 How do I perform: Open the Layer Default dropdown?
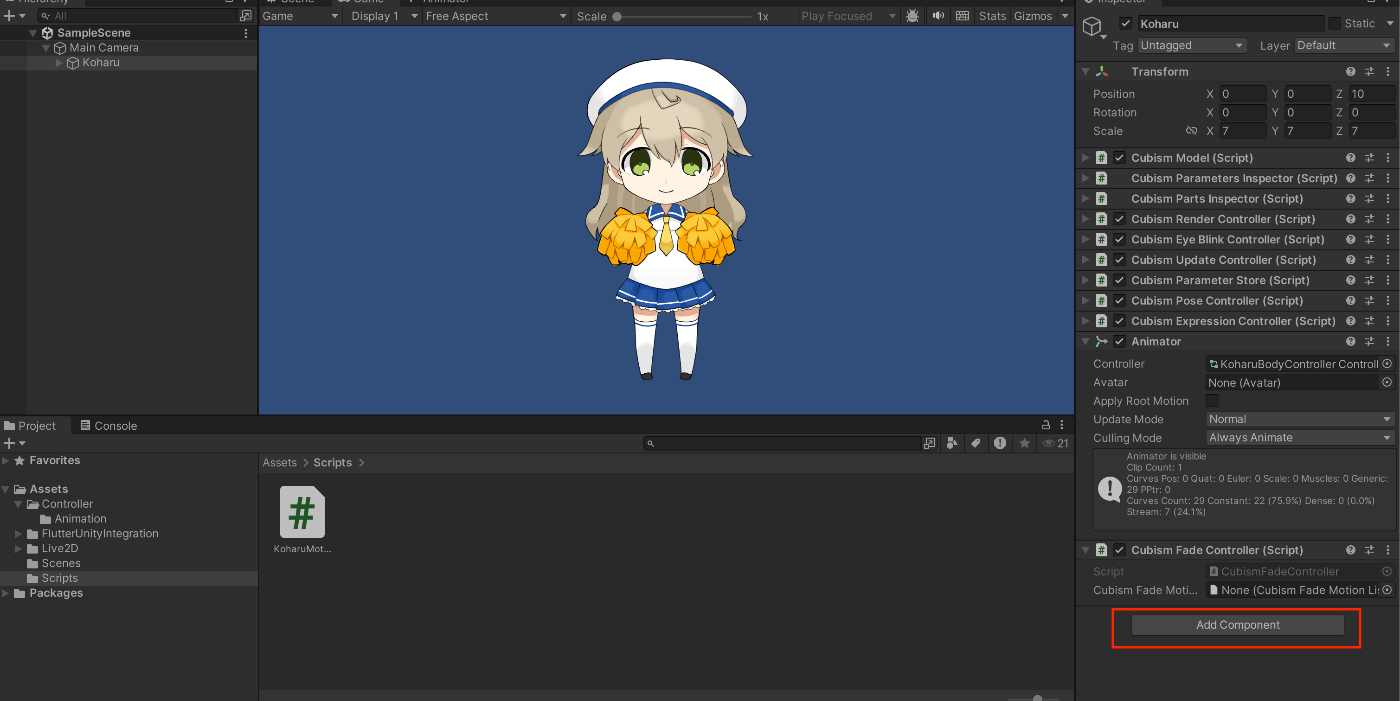coord(1344,46)
